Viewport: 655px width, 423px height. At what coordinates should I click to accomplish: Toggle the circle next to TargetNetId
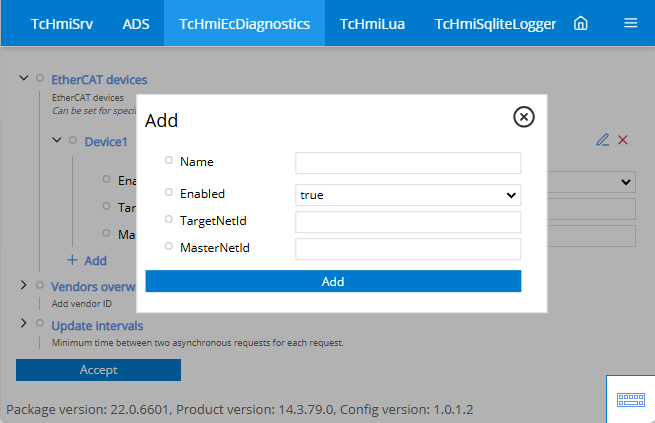coord(168,219)
